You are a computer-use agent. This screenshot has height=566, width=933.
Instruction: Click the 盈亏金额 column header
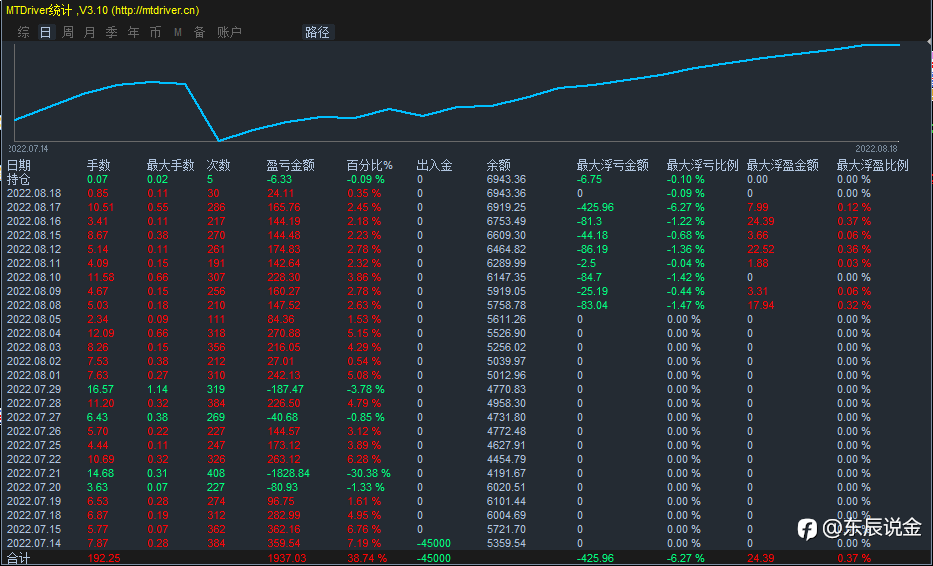290,165
